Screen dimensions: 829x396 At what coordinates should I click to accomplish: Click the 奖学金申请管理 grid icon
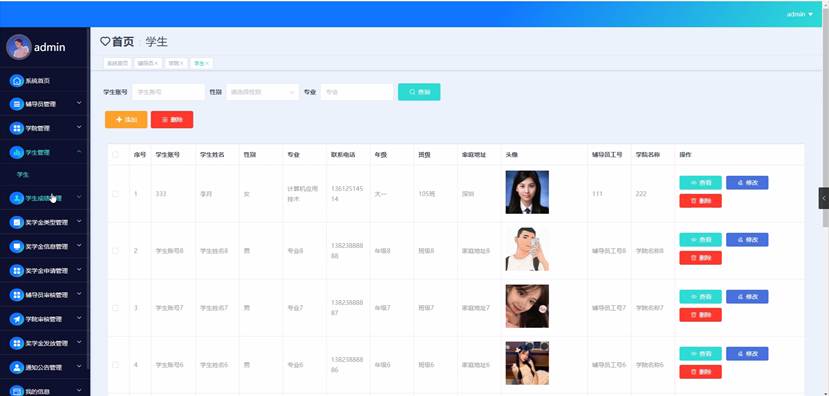(17, 271)
